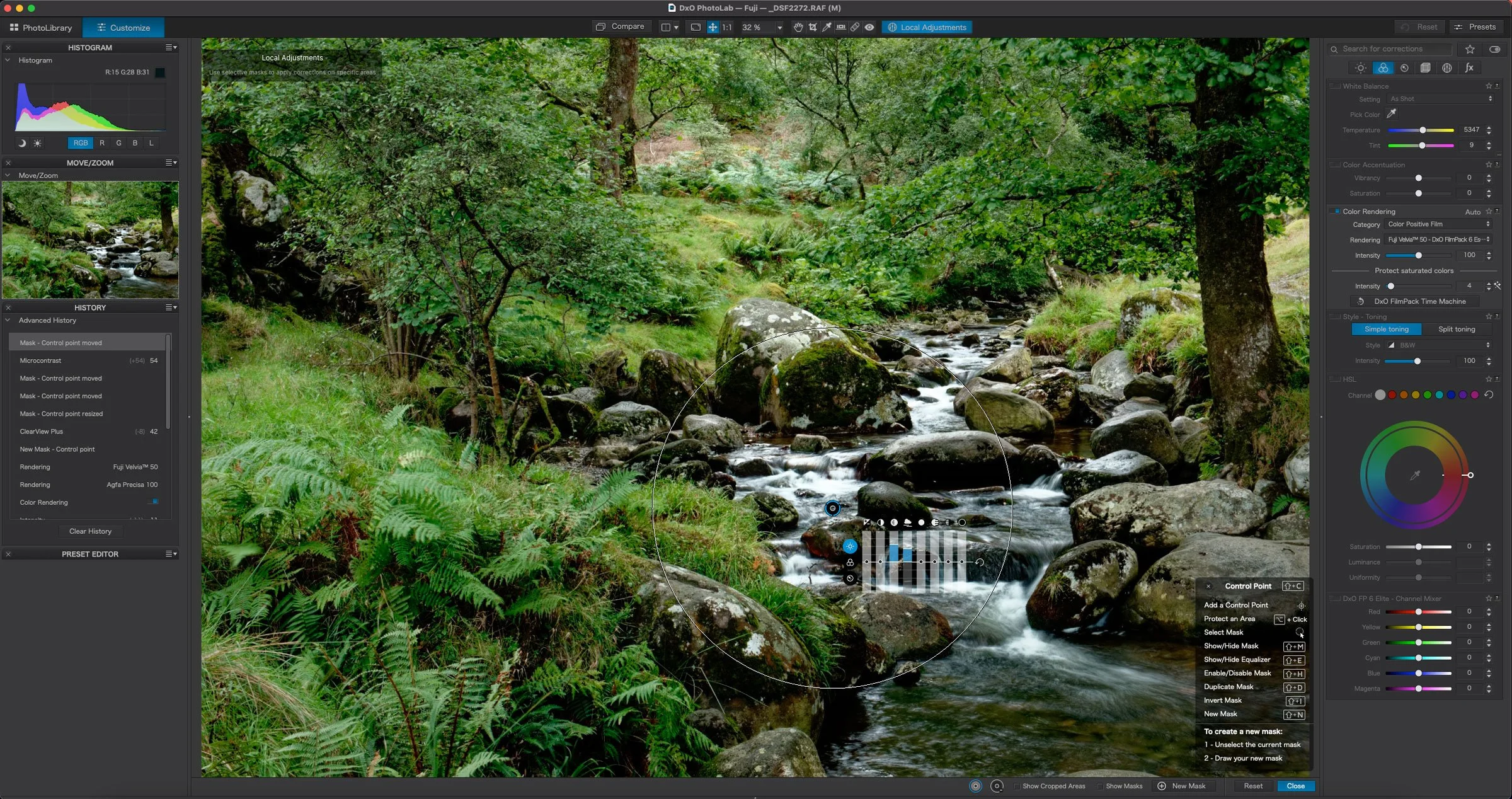The image size is (1512, 799).
Task: Select the Crop tool in toolbar
Action: tap(813, 27)
